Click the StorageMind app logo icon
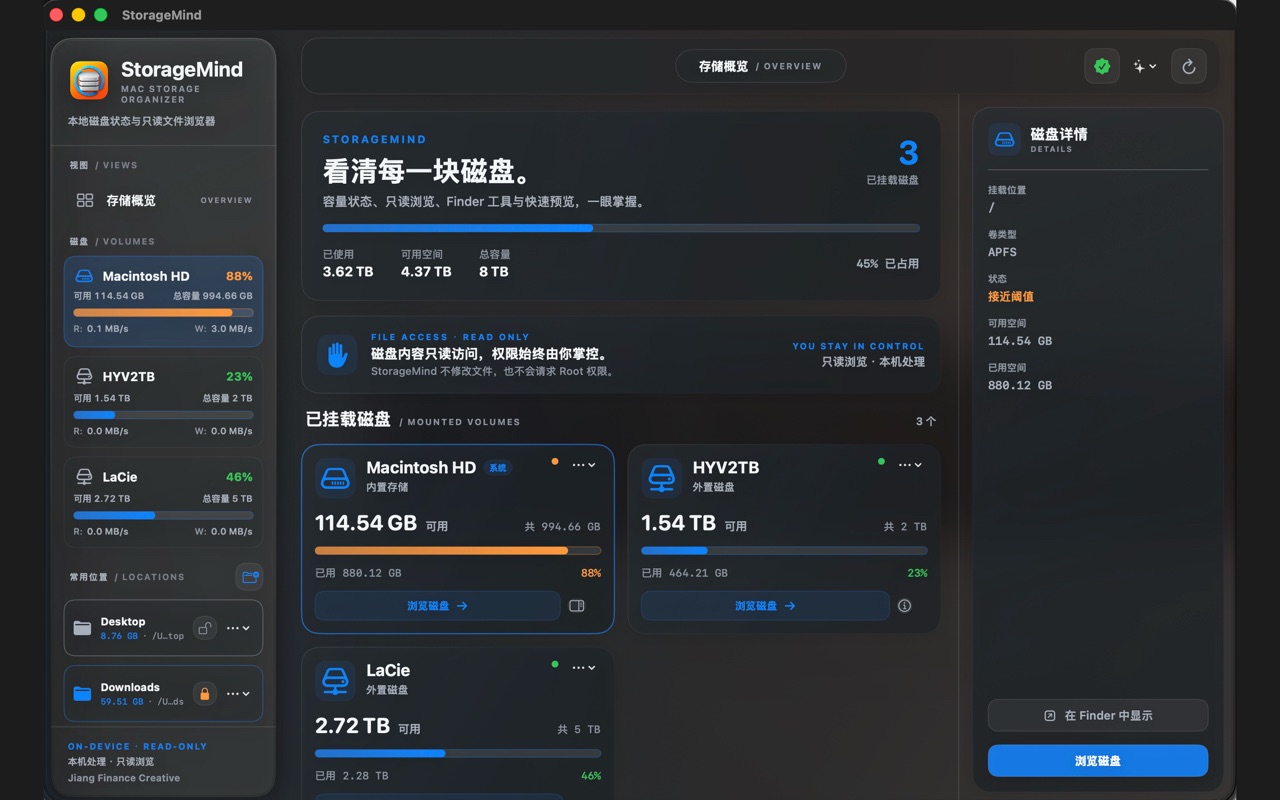This screenshot has width=1280, height=800. [89, 81]
